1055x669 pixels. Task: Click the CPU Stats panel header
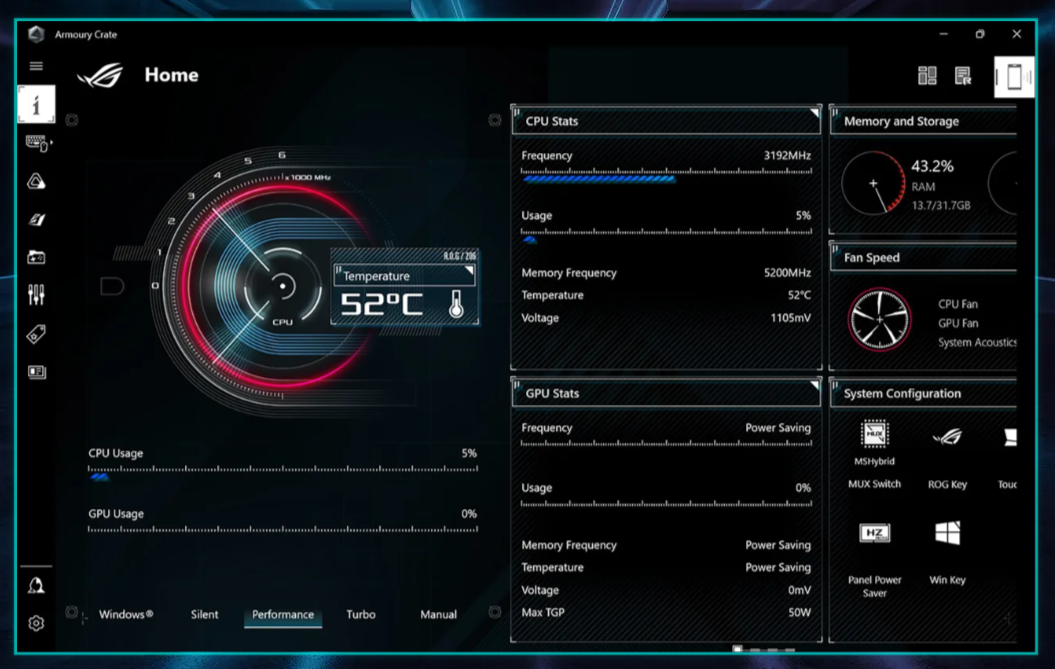666,121
